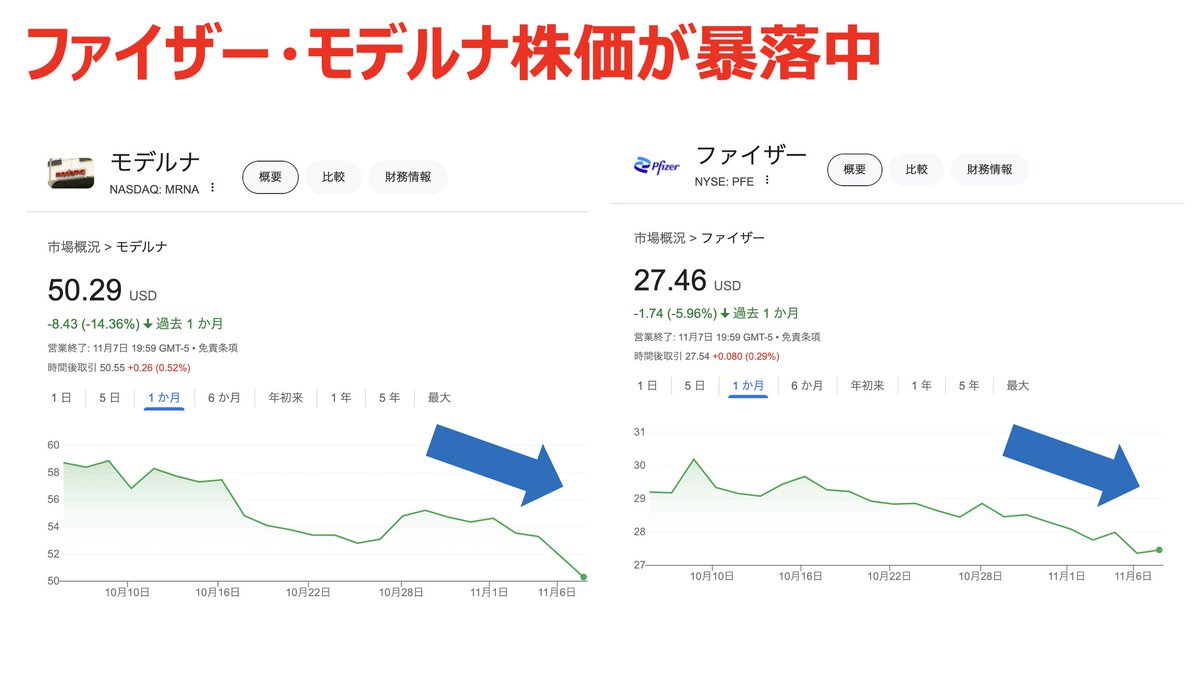Open 財務情報 in the Moderna panel
This screenshot has height=676, width=1200.
tap(408, 177)
